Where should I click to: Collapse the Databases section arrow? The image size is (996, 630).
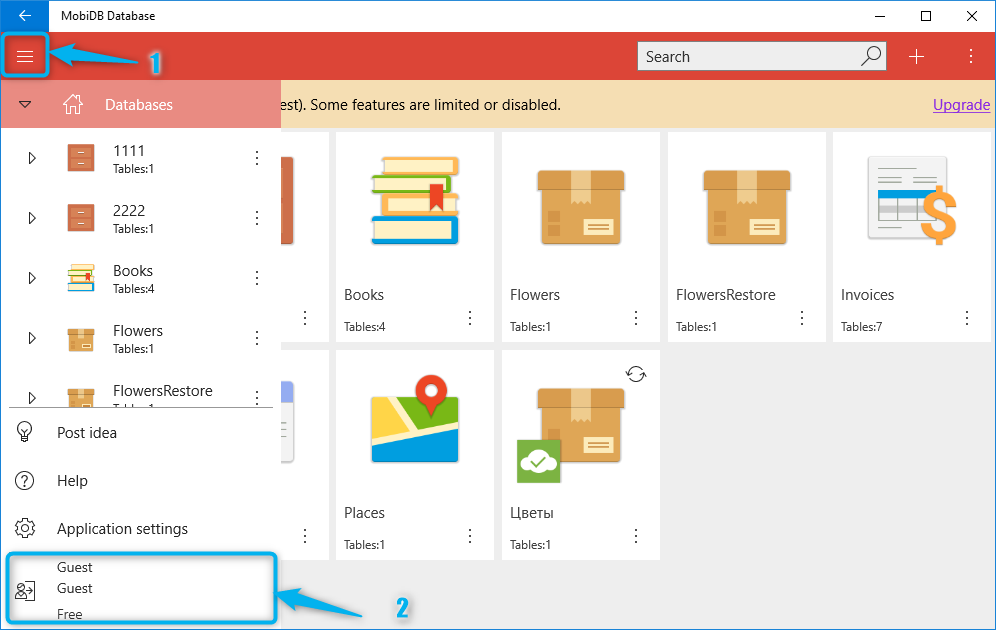click(25, 104)
